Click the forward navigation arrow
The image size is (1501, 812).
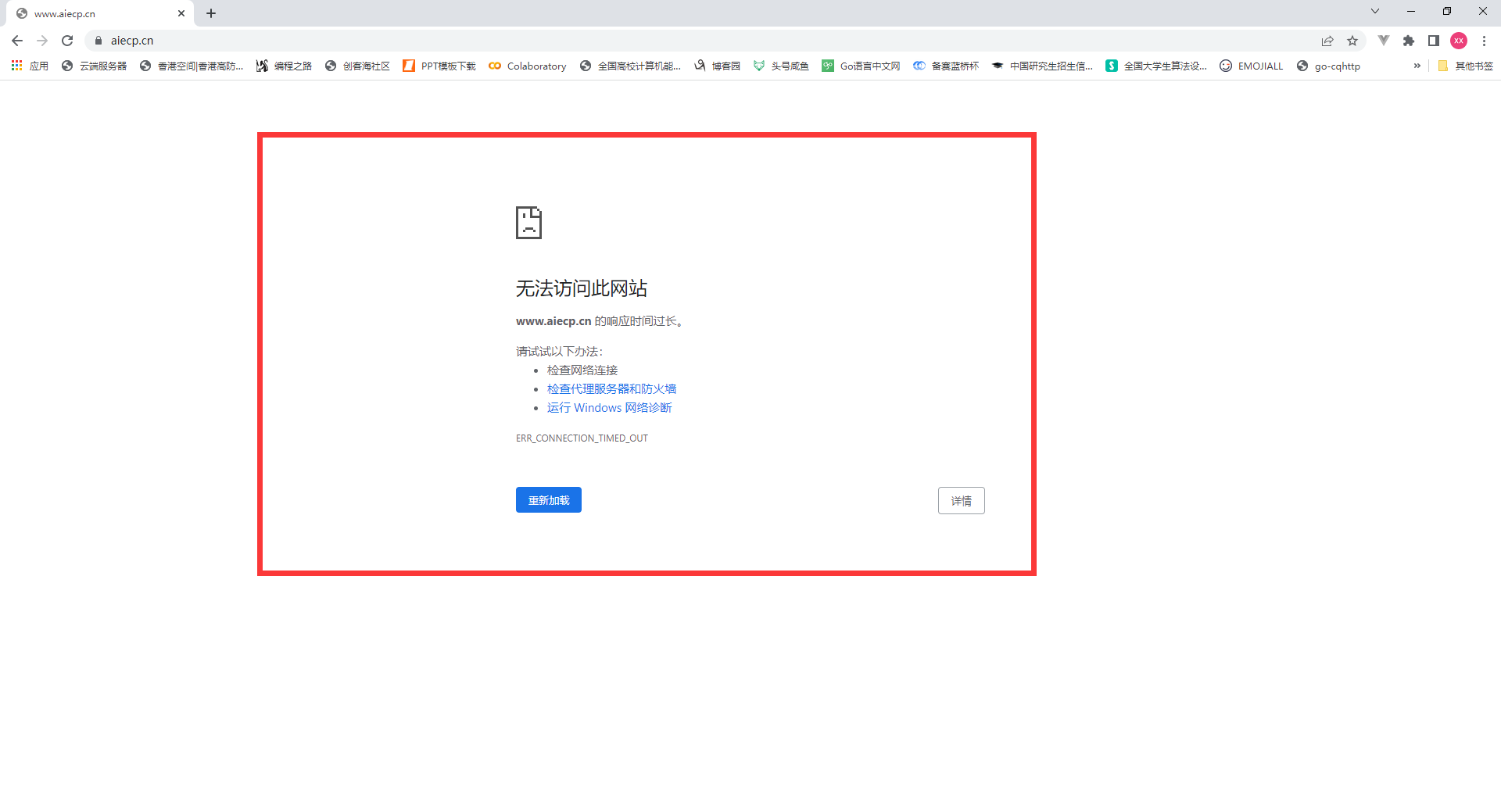(42, 41)
